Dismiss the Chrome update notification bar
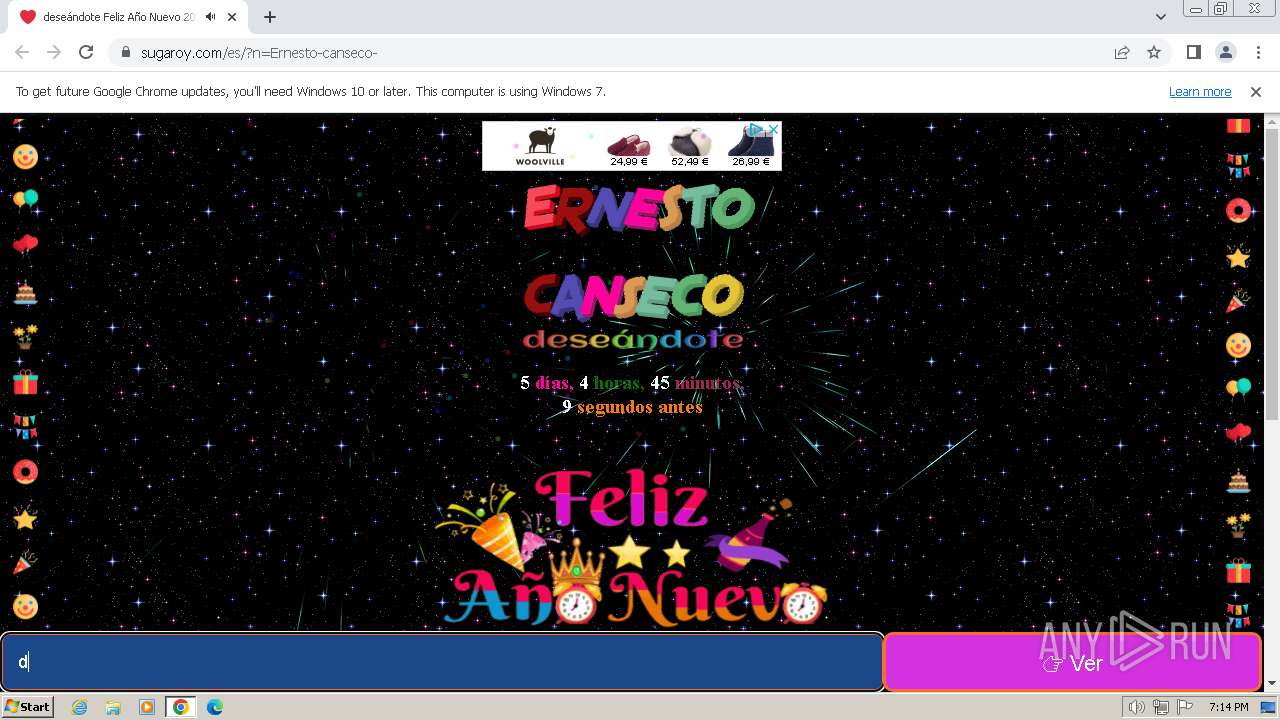This screenshot has height=720, width=1280. point(1256,92)
